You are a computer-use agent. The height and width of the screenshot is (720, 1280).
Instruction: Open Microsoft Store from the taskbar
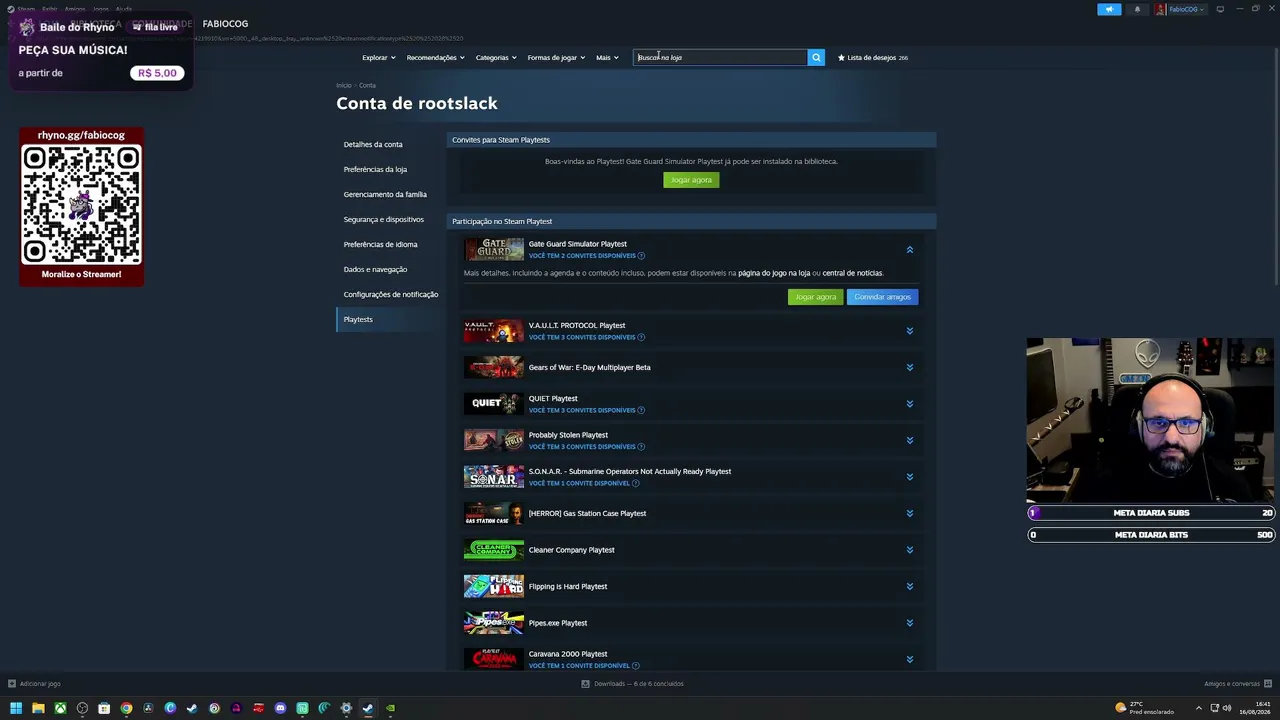tap(104, 708)
